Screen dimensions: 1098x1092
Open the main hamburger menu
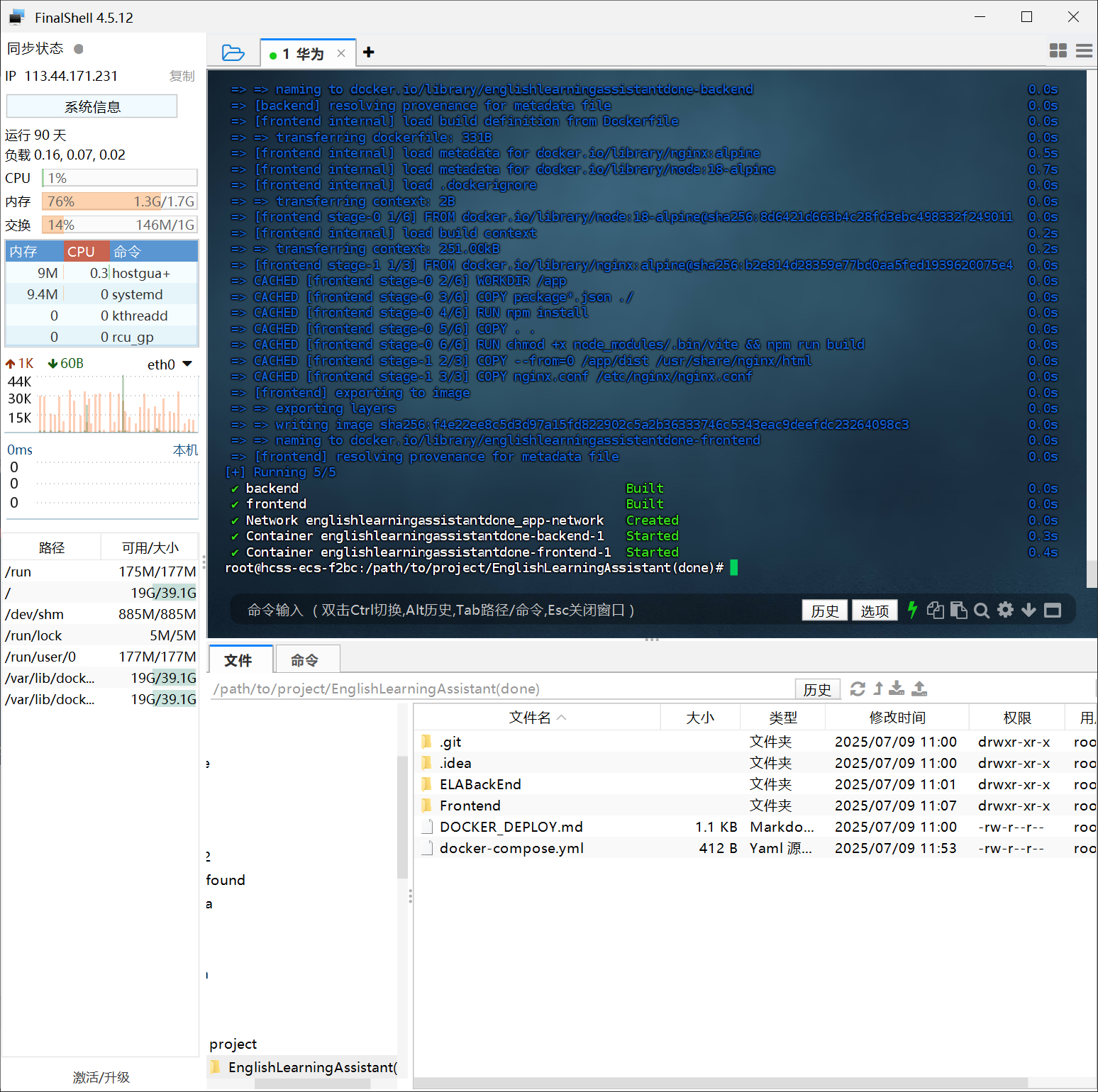(1084, 50)
